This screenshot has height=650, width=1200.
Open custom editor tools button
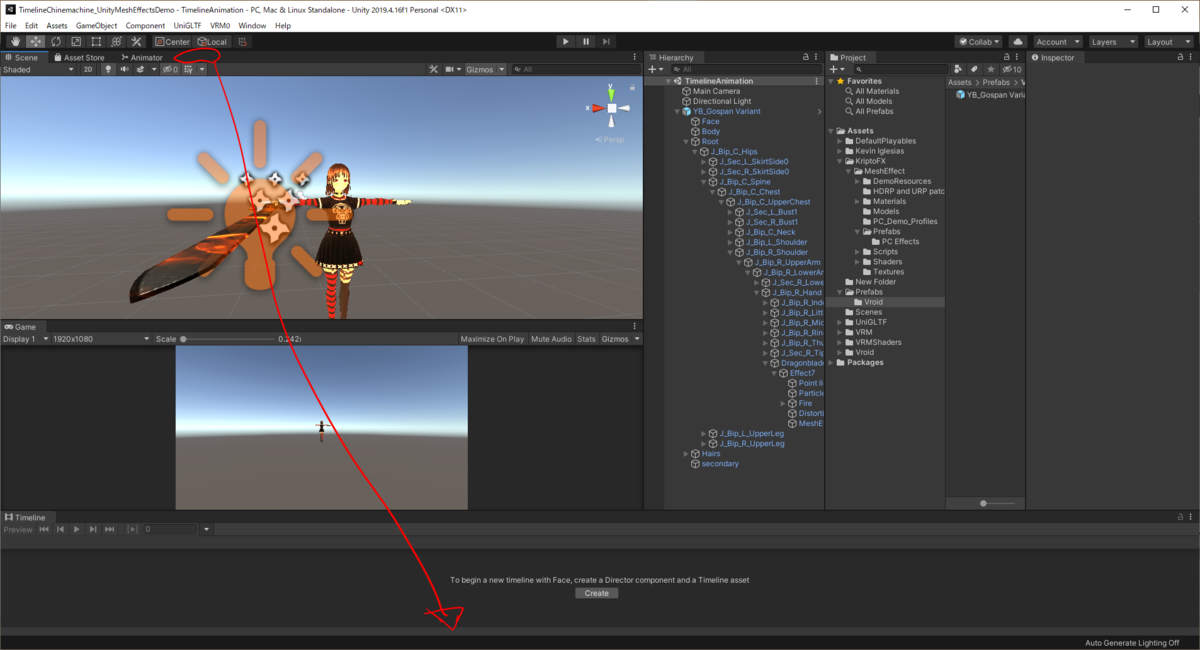(x=137, y=42)
